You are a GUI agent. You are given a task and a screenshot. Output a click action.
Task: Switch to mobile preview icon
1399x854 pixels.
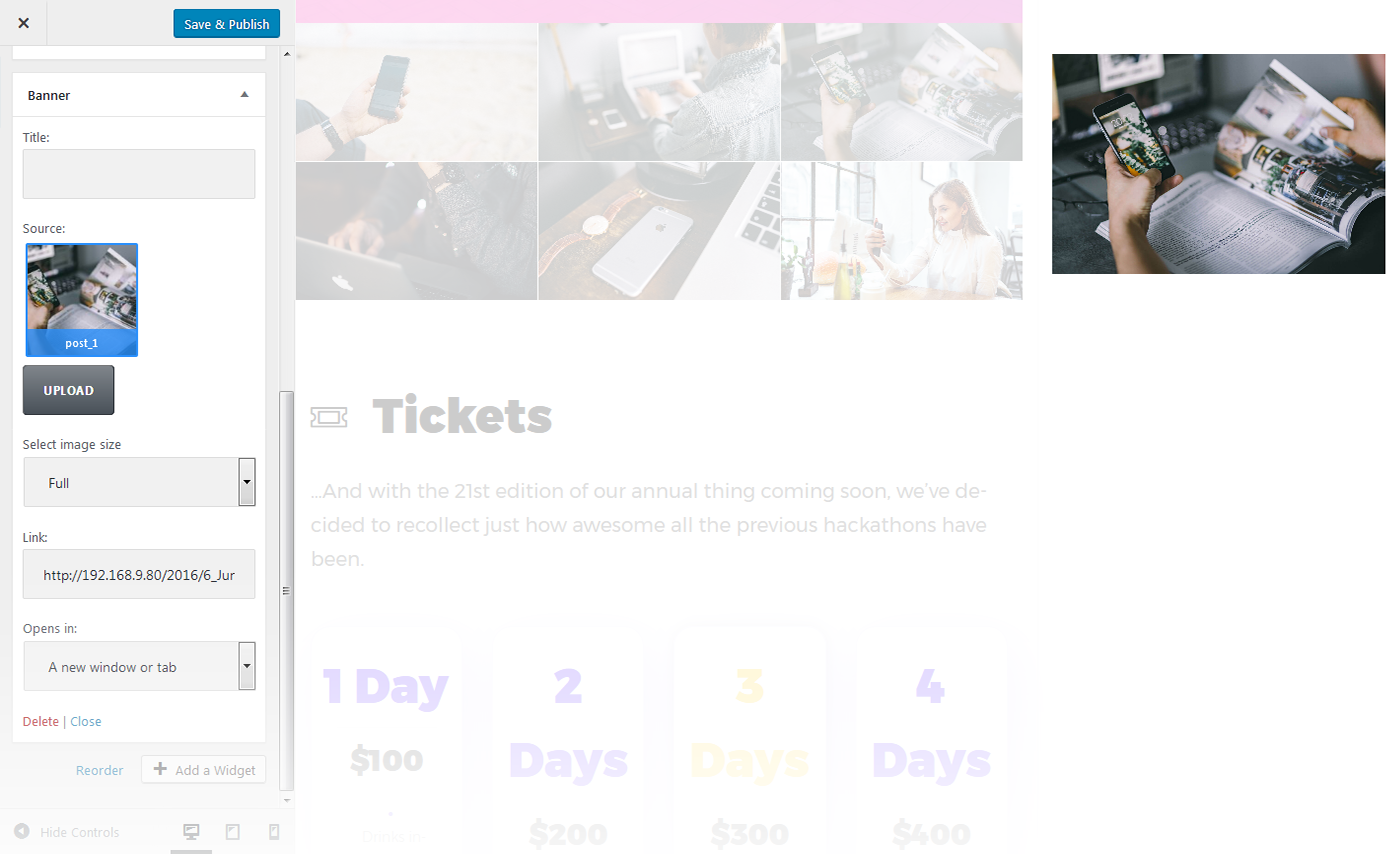pos(274,832)
